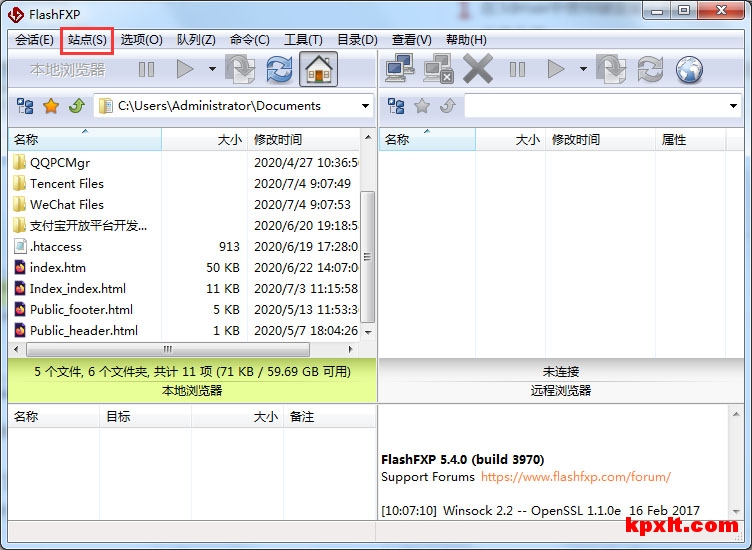Open the 站点(S) menu
Screen dimensions: 752x550
click(87, 40)
